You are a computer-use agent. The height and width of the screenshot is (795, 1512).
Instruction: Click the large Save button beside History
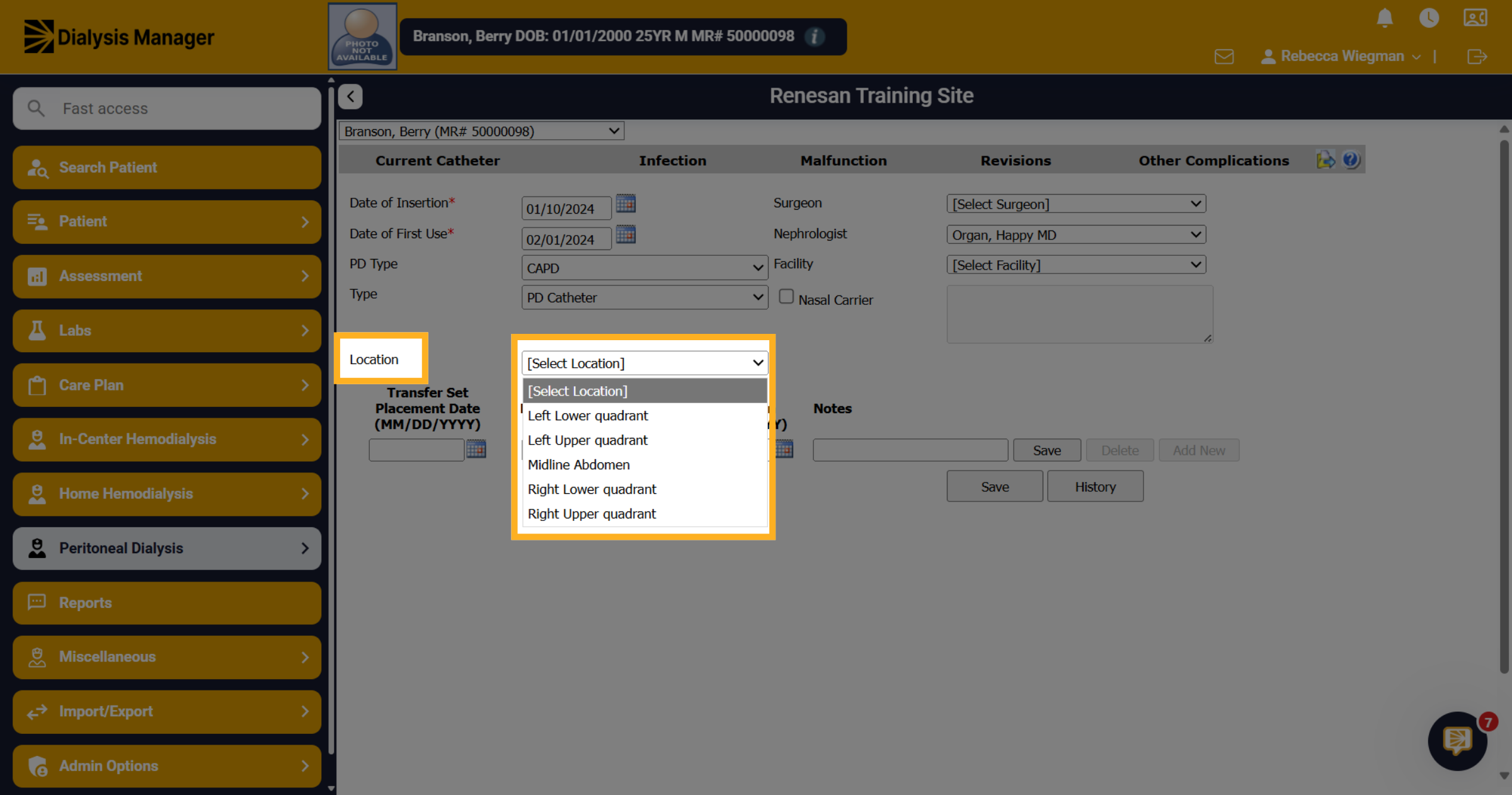[995, 486]
